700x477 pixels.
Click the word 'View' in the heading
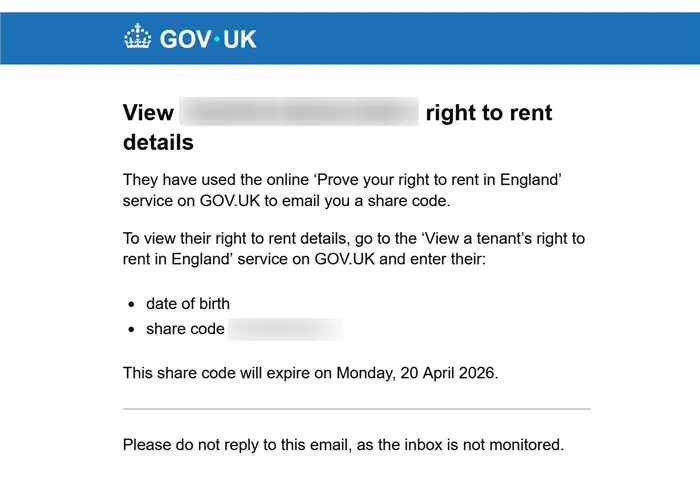coord(148,112)
